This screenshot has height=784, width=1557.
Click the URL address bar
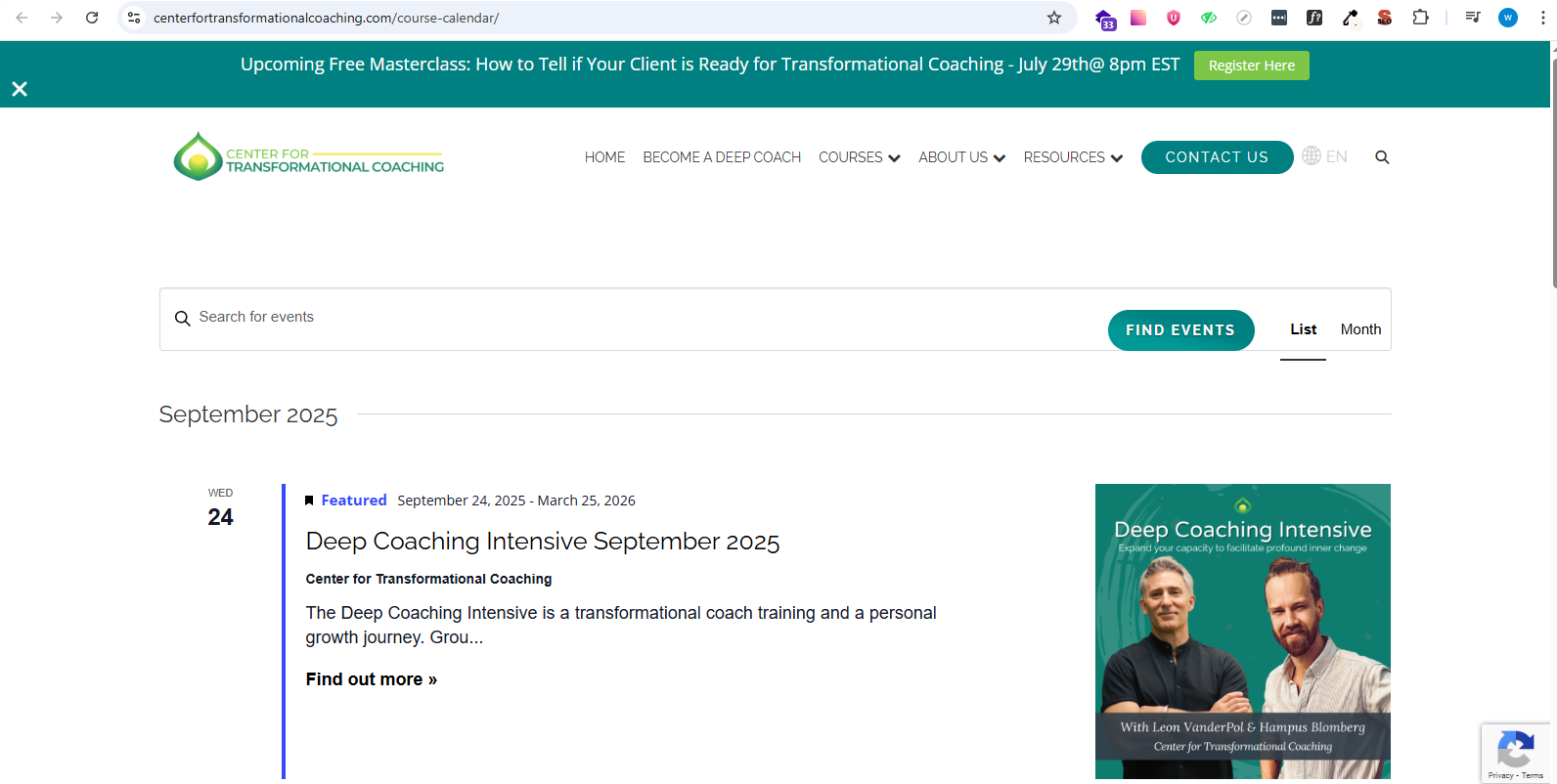[597, 18]
